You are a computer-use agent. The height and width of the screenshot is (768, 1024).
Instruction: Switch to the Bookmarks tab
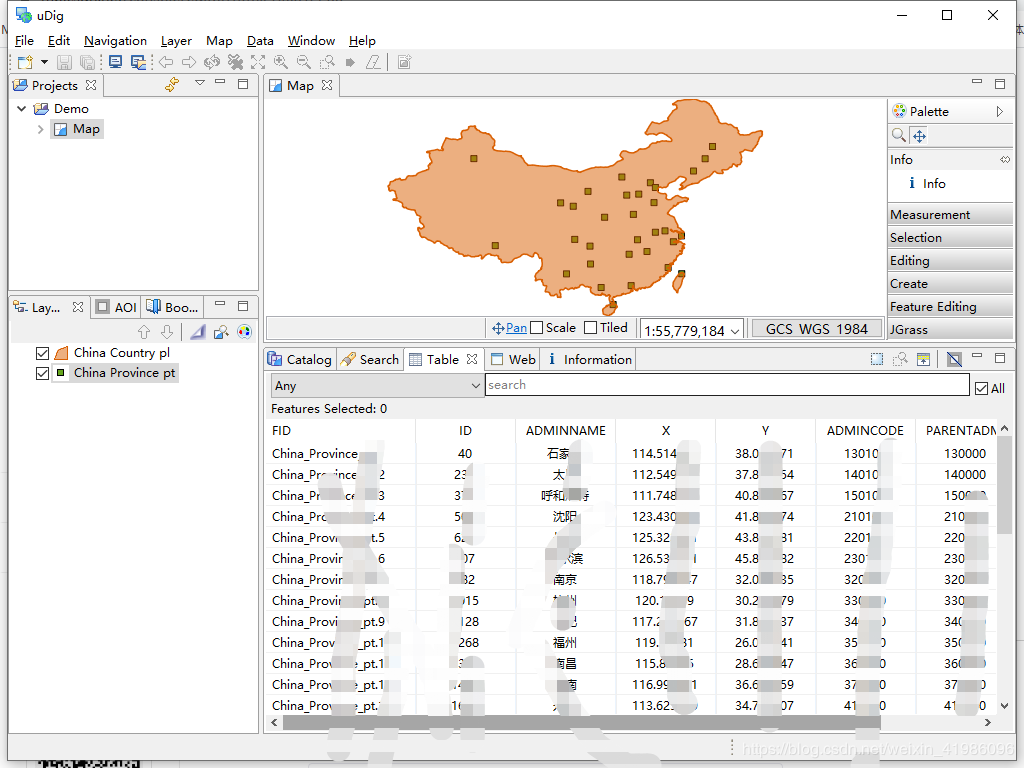[x=172, y=307]
